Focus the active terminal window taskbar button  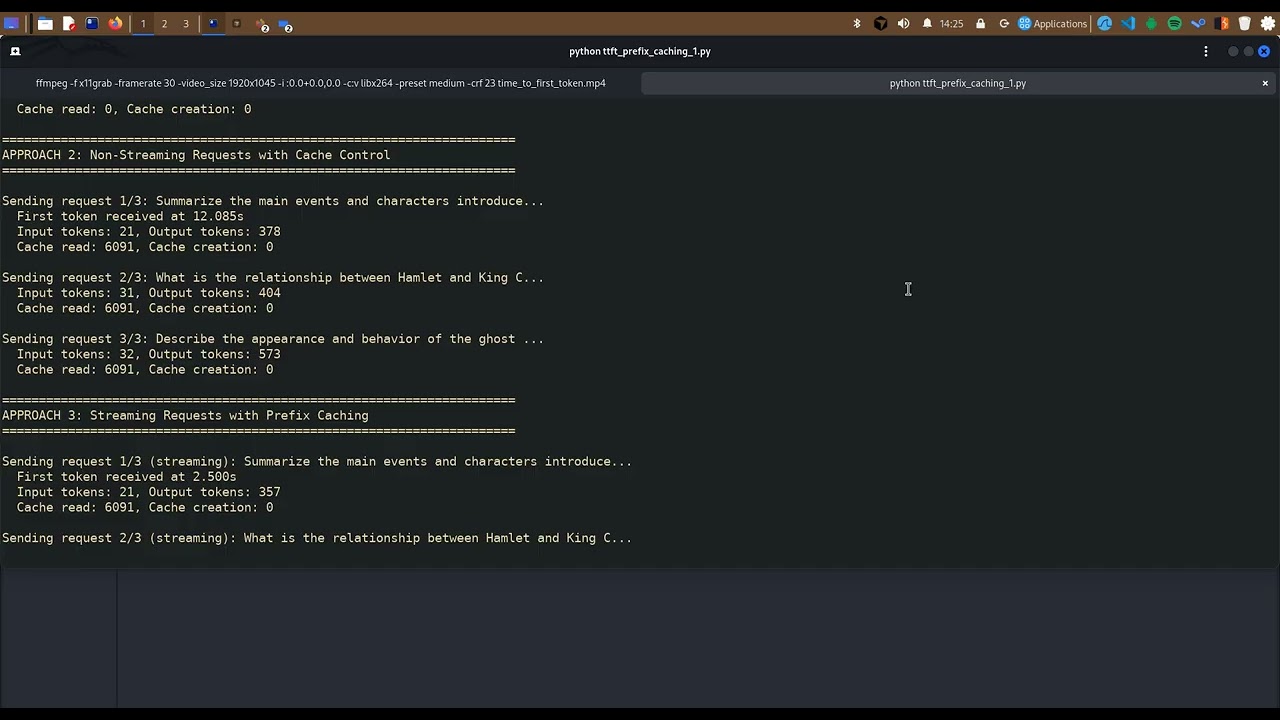coord(212,23)
